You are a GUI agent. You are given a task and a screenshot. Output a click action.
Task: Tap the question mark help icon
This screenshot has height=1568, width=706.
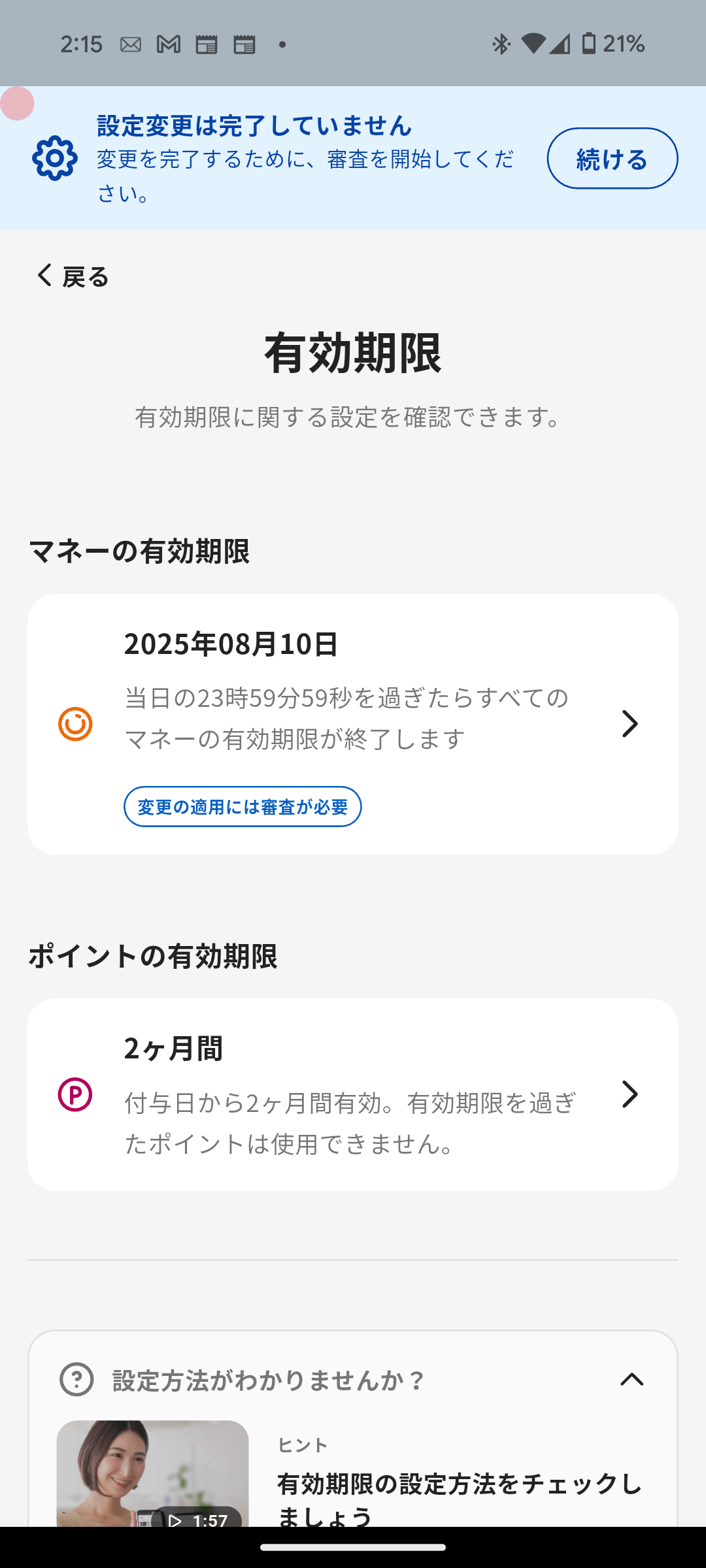tap(76, 1379)
